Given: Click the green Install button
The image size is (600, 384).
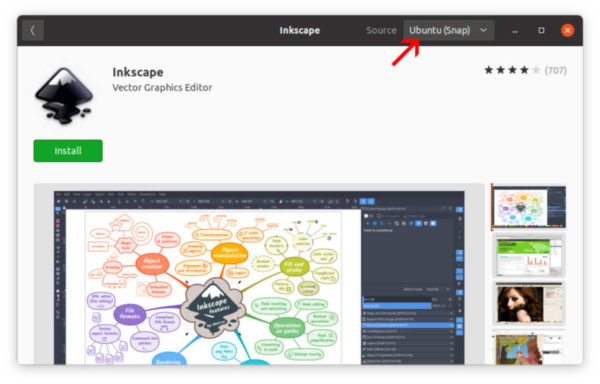Looking at the screenshot, I should point(68,151).
